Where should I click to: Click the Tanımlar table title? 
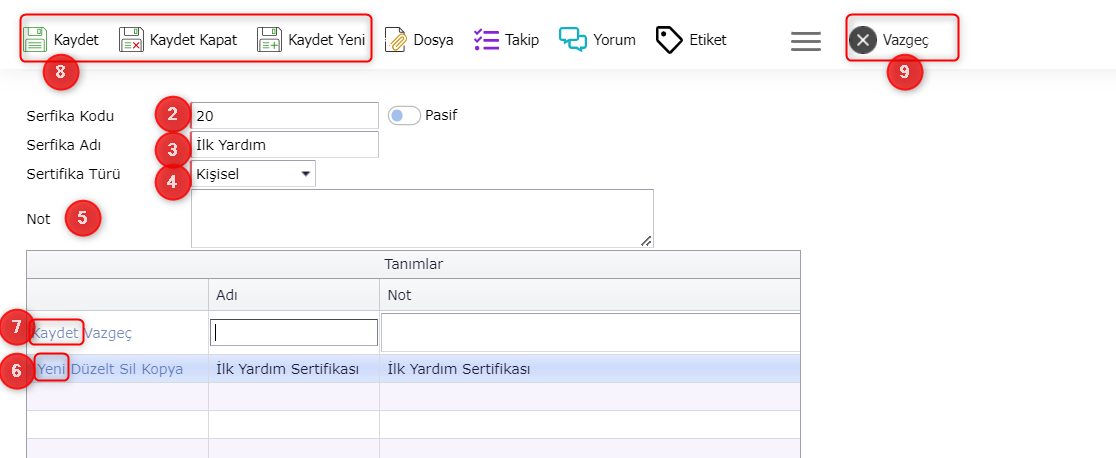414,264
